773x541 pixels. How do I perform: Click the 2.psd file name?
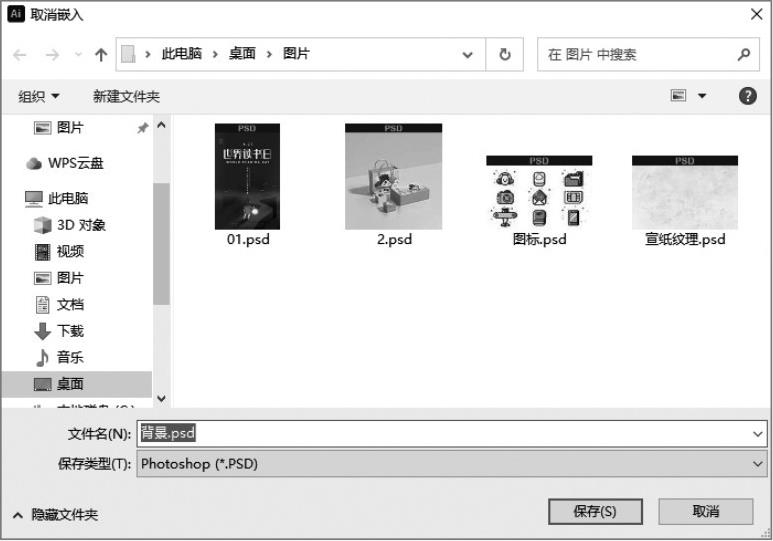point(394,239)
